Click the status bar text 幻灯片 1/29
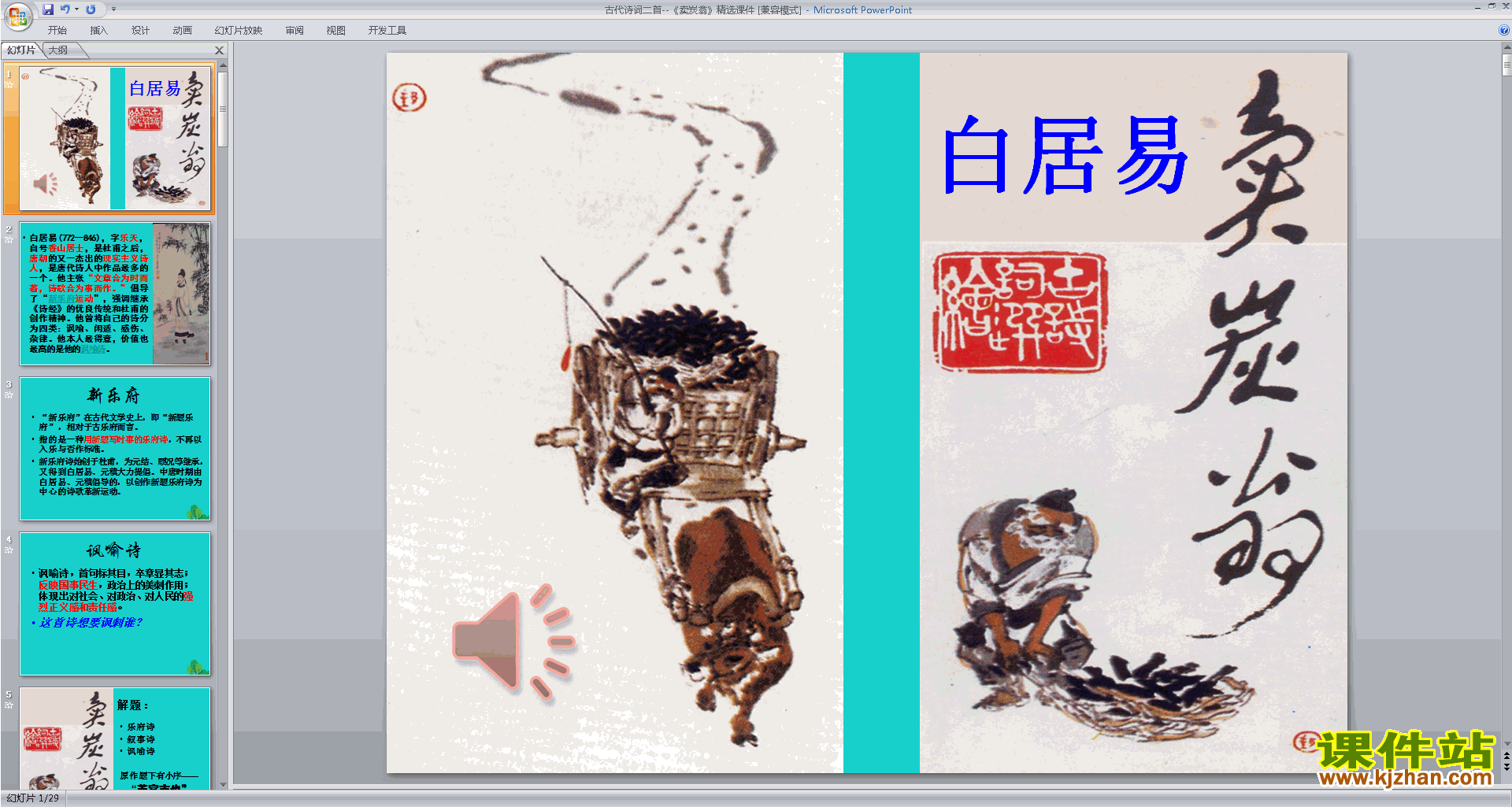This screenshot has height=807, width=1512. point(32,798)
